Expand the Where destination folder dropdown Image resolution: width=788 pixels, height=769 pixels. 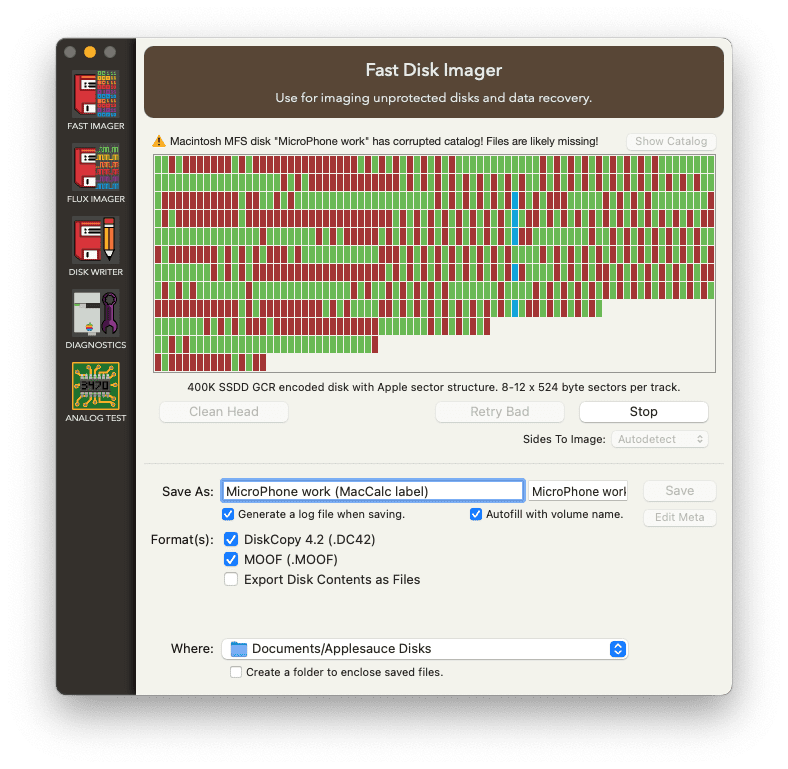point(617,649)
